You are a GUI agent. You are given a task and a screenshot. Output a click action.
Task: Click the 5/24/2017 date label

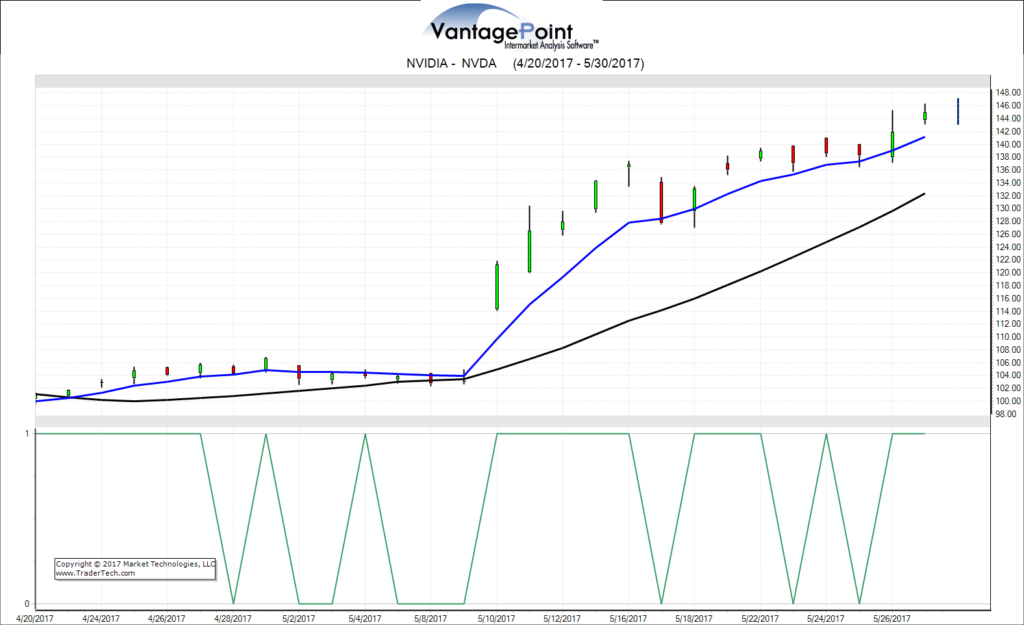[826, 618]
